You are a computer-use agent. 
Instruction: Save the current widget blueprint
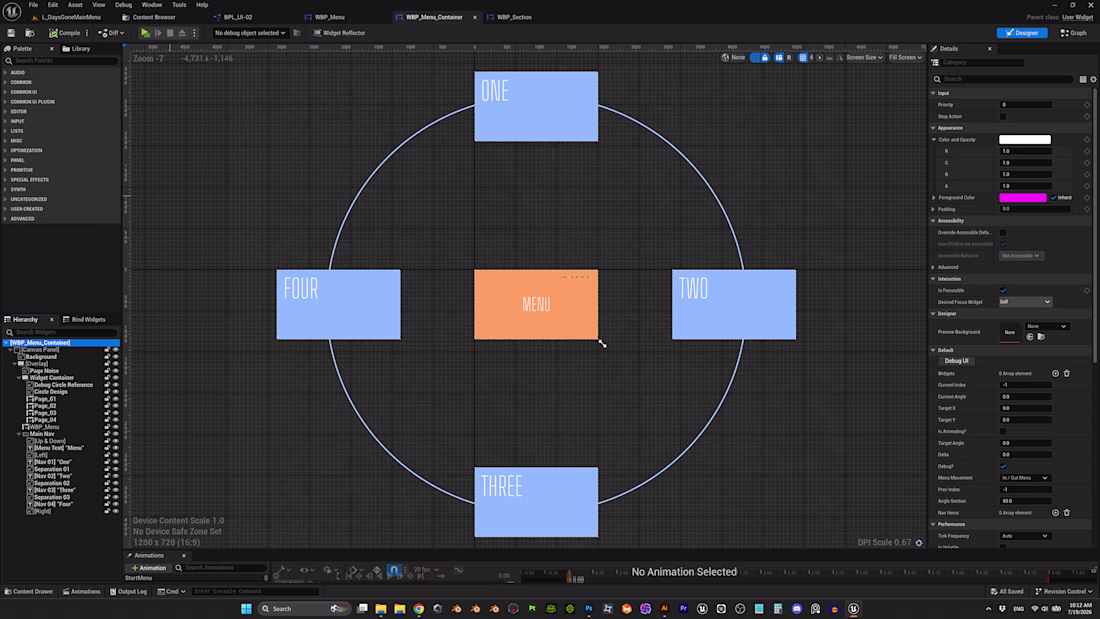click(x=11, y=33)
